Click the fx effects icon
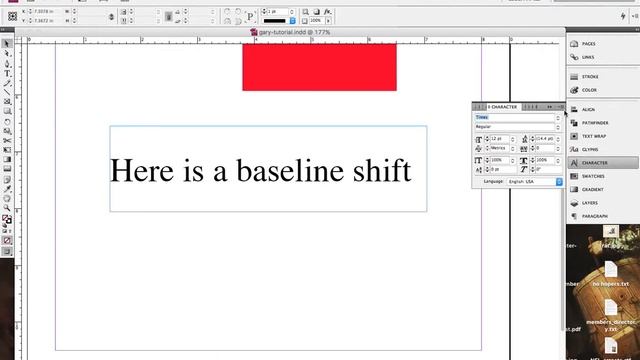 point(328,12)
